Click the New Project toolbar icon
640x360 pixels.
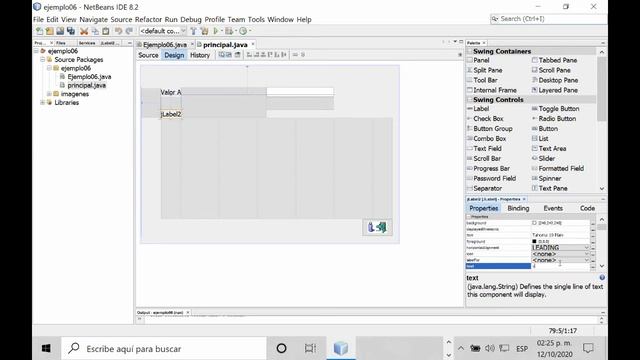tap(50, 31)
